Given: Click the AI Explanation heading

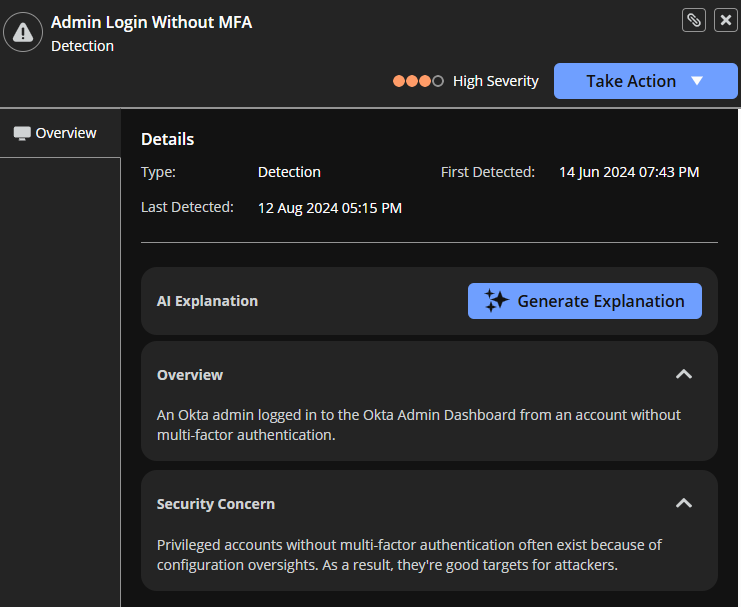Looking at the screenshot, I should point(207,301).
